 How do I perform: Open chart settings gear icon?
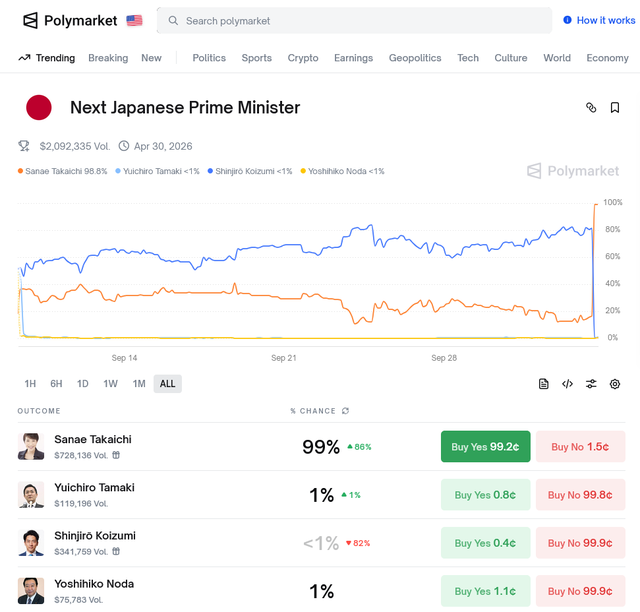pos(615,384)
